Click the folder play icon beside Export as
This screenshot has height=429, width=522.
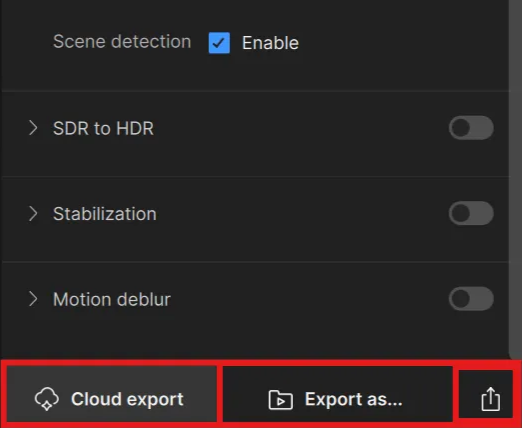tap(281, 399)
